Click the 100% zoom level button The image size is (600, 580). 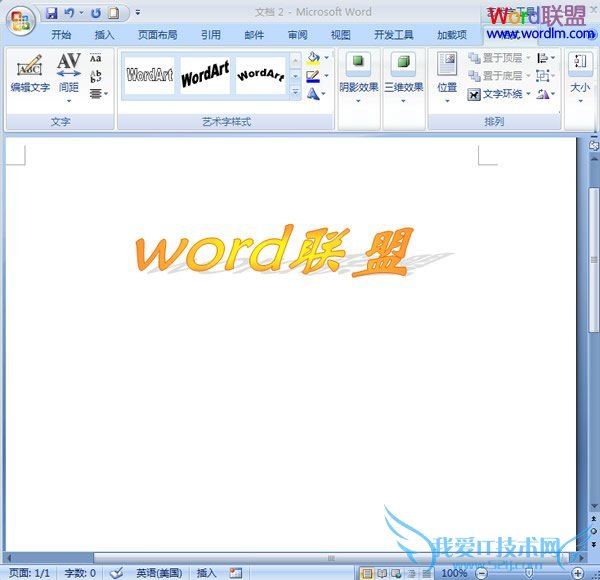tap(454, 573)
